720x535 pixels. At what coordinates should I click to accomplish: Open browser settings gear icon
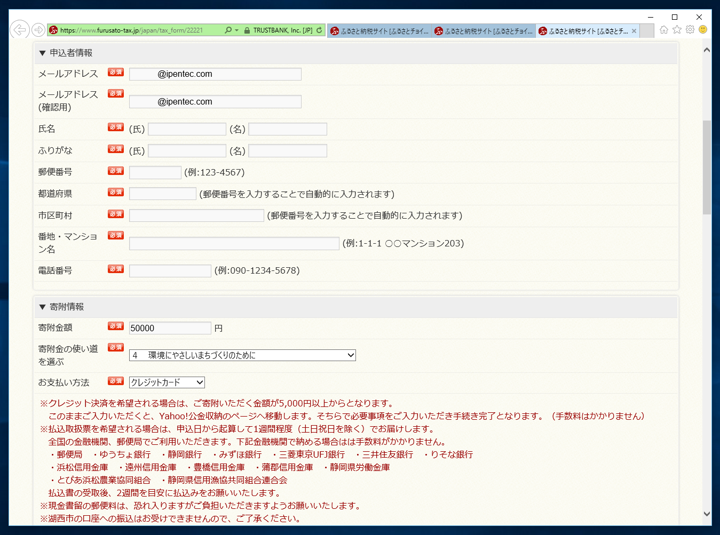(x=690, y=30)
